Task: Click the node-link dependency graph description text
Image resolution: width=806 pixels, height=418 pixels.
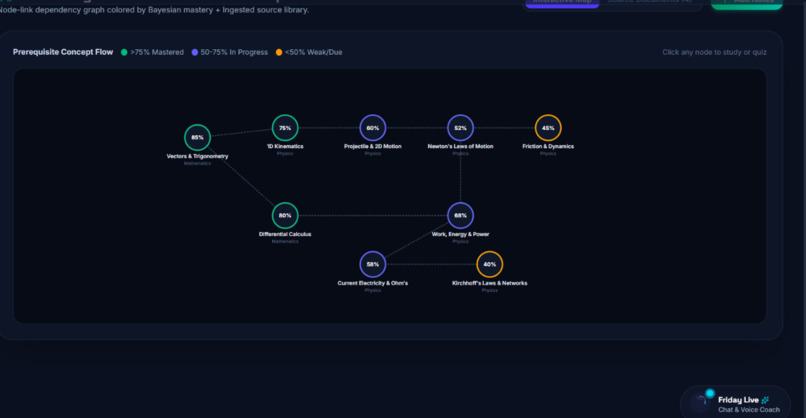Action: tap(154, 10)
